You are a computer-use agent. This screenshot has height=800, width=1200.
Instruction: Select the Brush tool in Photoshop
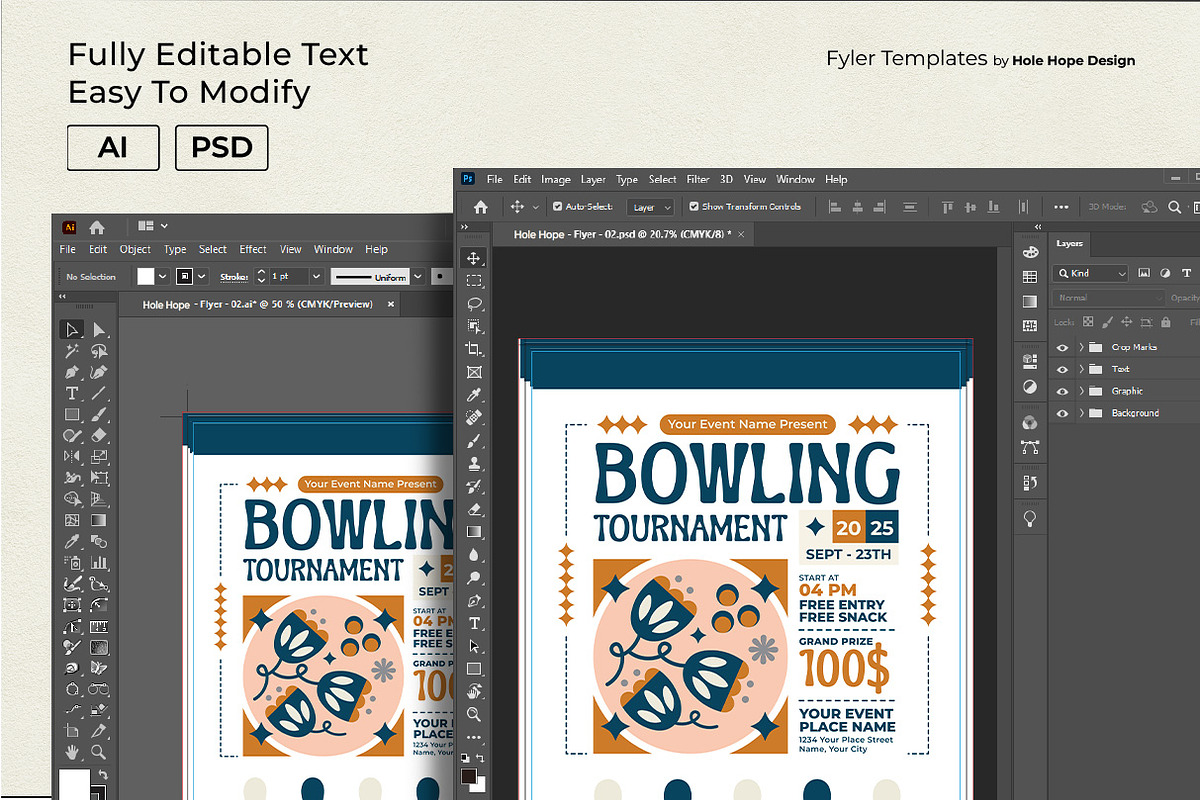474,440
